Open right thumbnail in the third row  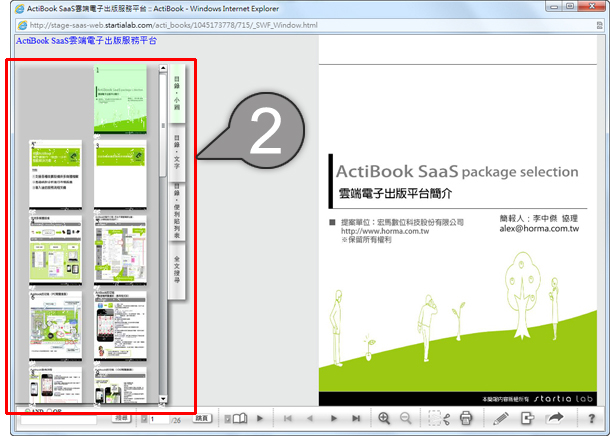coord(120,249)
